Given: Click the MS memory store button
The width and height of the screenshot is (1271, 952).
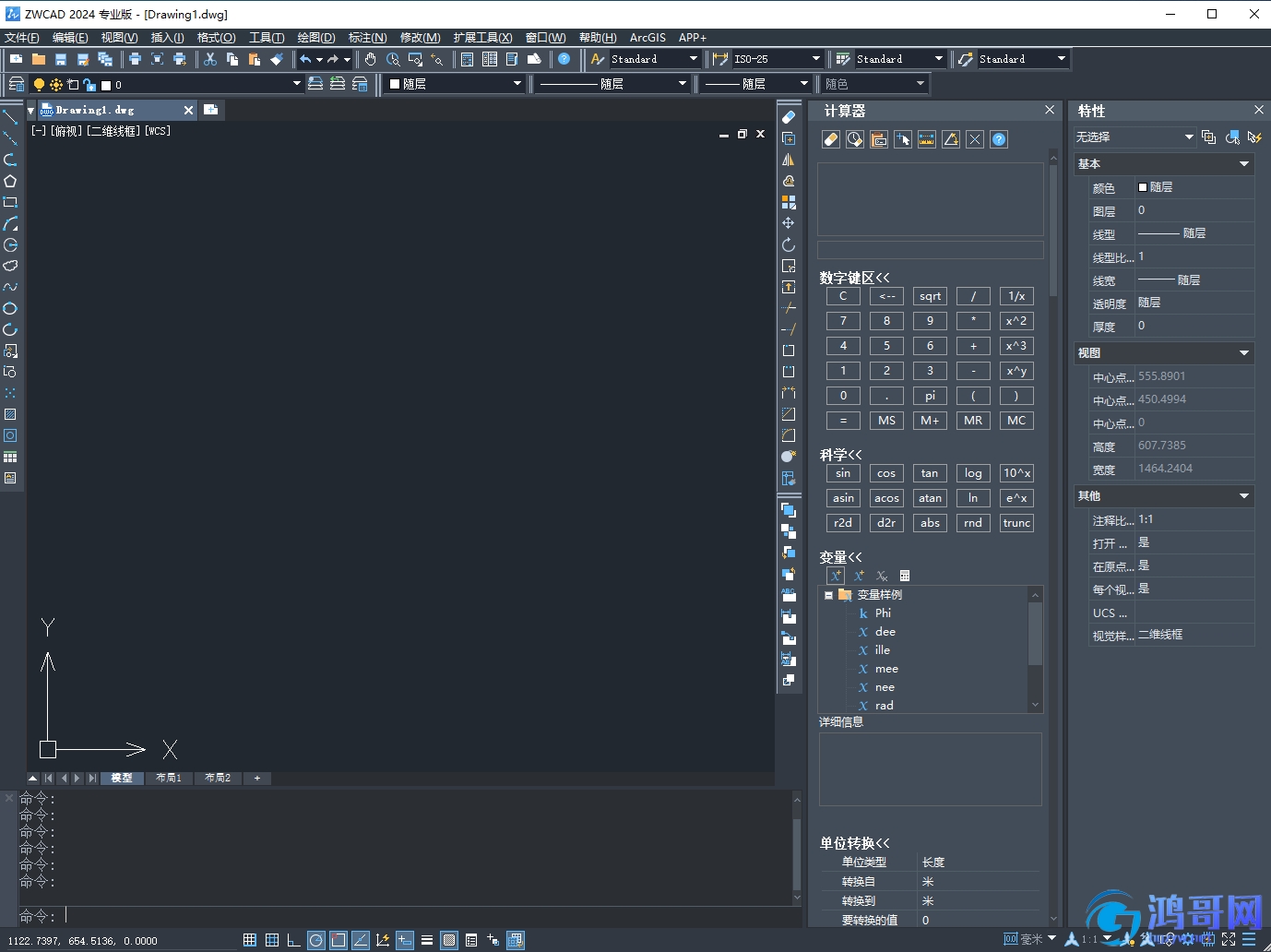Looking at the screenshot, I should pyautogui.click(x=887, y=421).
